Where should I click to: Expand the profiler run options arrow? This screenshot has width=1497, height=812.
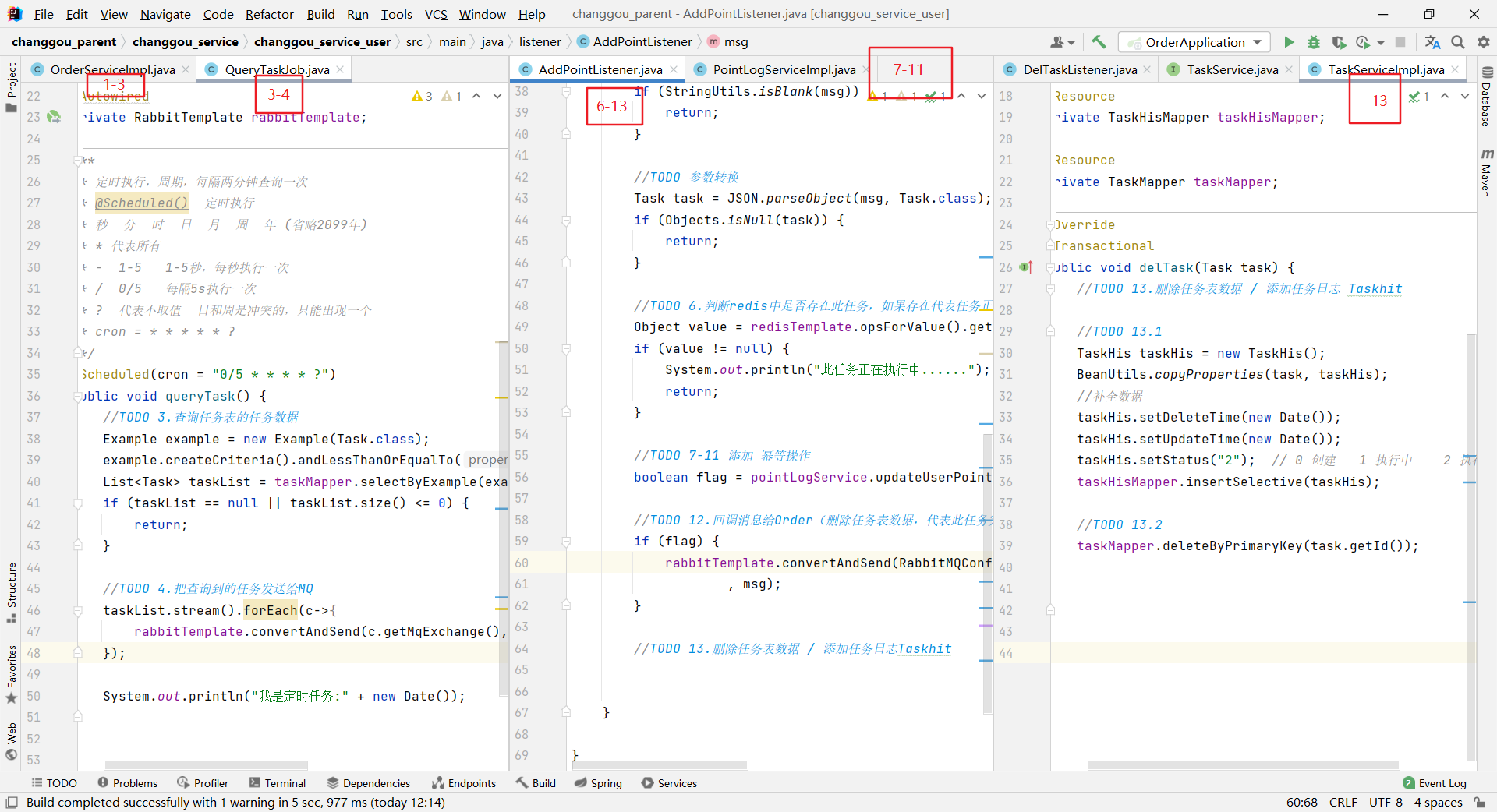[1381, 43]
